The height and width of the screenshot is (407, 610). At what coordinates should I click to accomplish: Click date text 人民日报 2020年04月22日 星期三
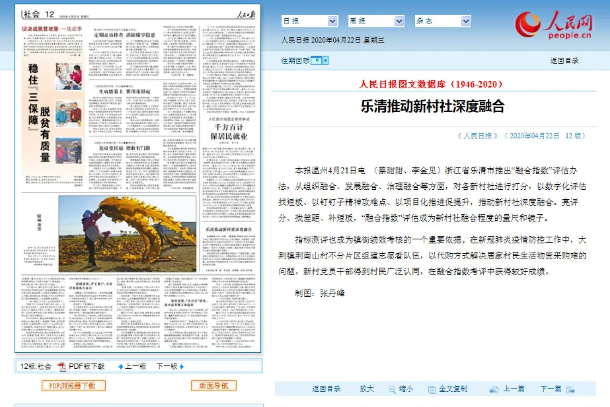coord(333,40)
